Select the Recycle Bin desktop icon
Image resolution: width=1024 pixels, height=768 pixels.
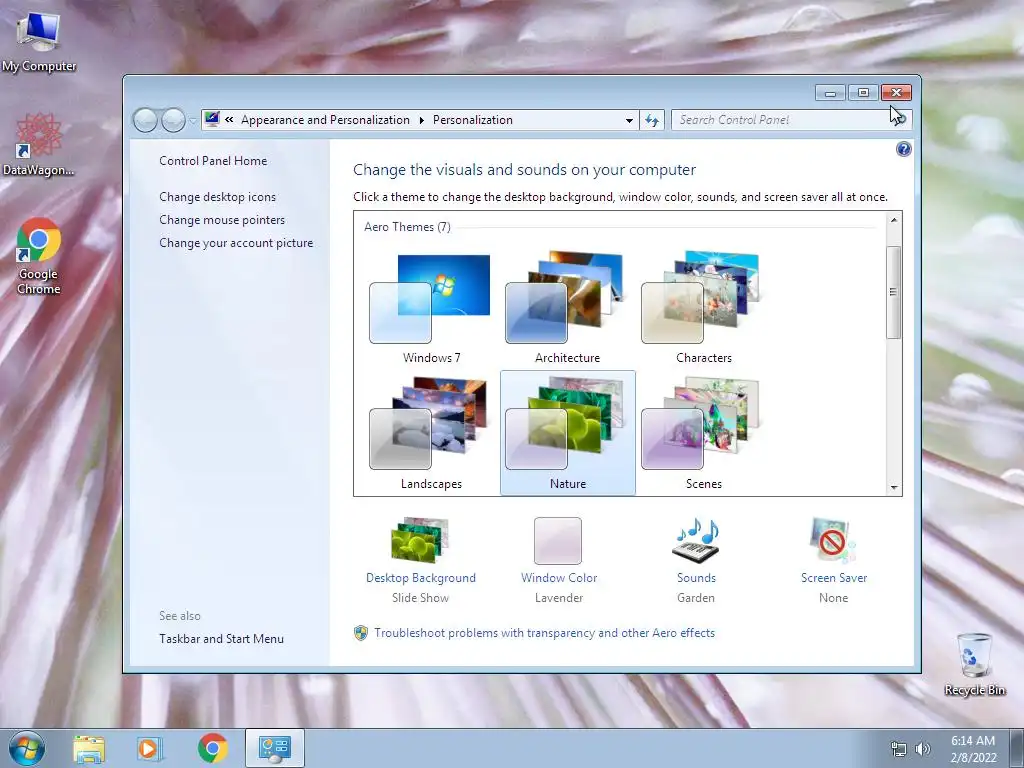(x=974, y=664)
